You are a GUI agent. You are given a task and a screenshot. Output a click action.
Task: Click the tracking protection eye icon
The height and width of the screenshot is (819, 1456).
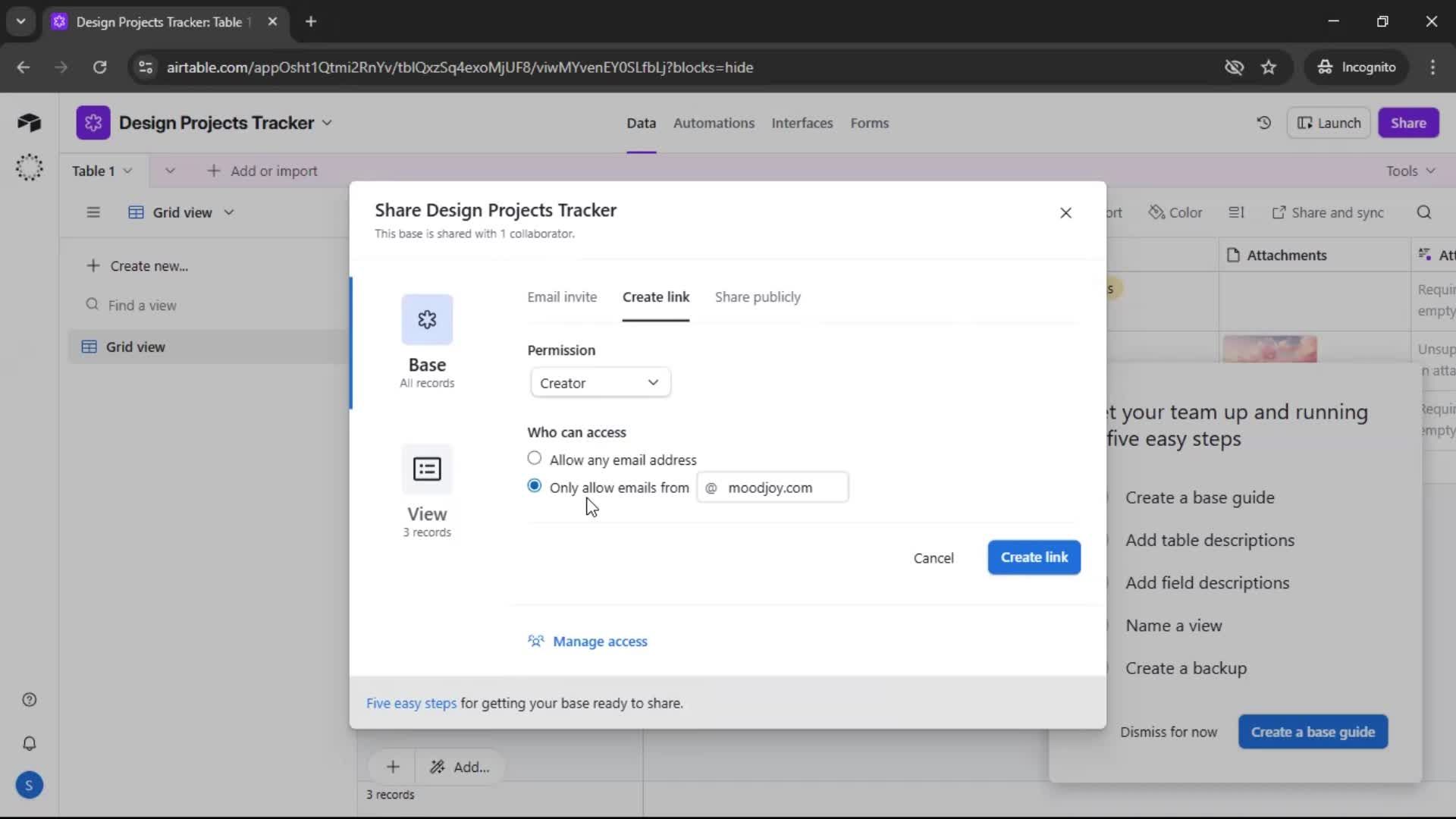click(1234, 67)
